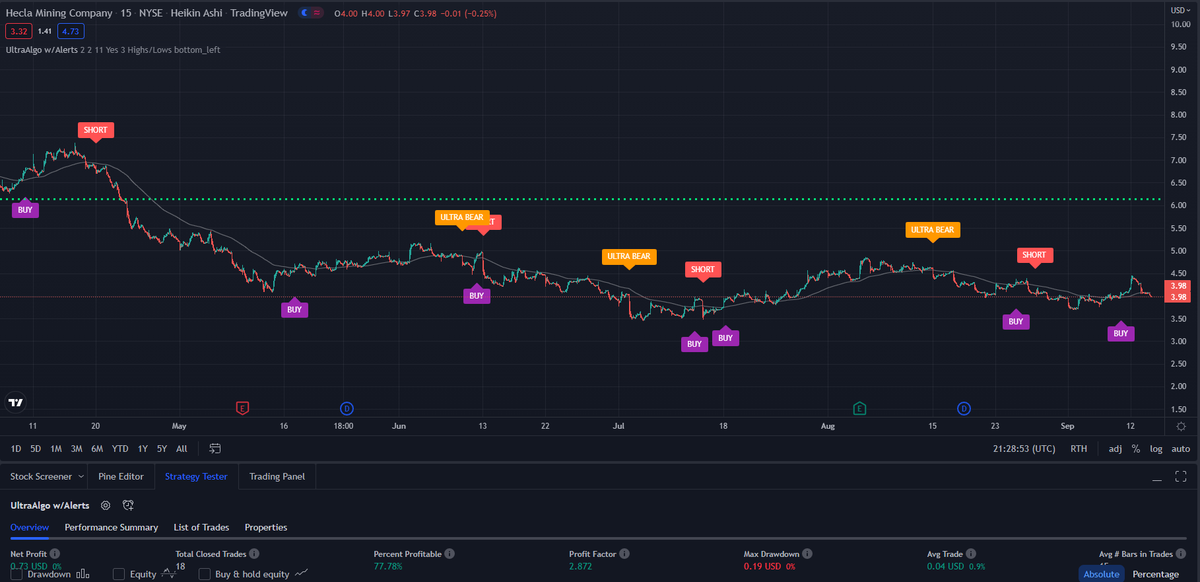The image size is (1200, 582).
Task: Click the Total Closed Trades info icon
Action: click(254, 553)
